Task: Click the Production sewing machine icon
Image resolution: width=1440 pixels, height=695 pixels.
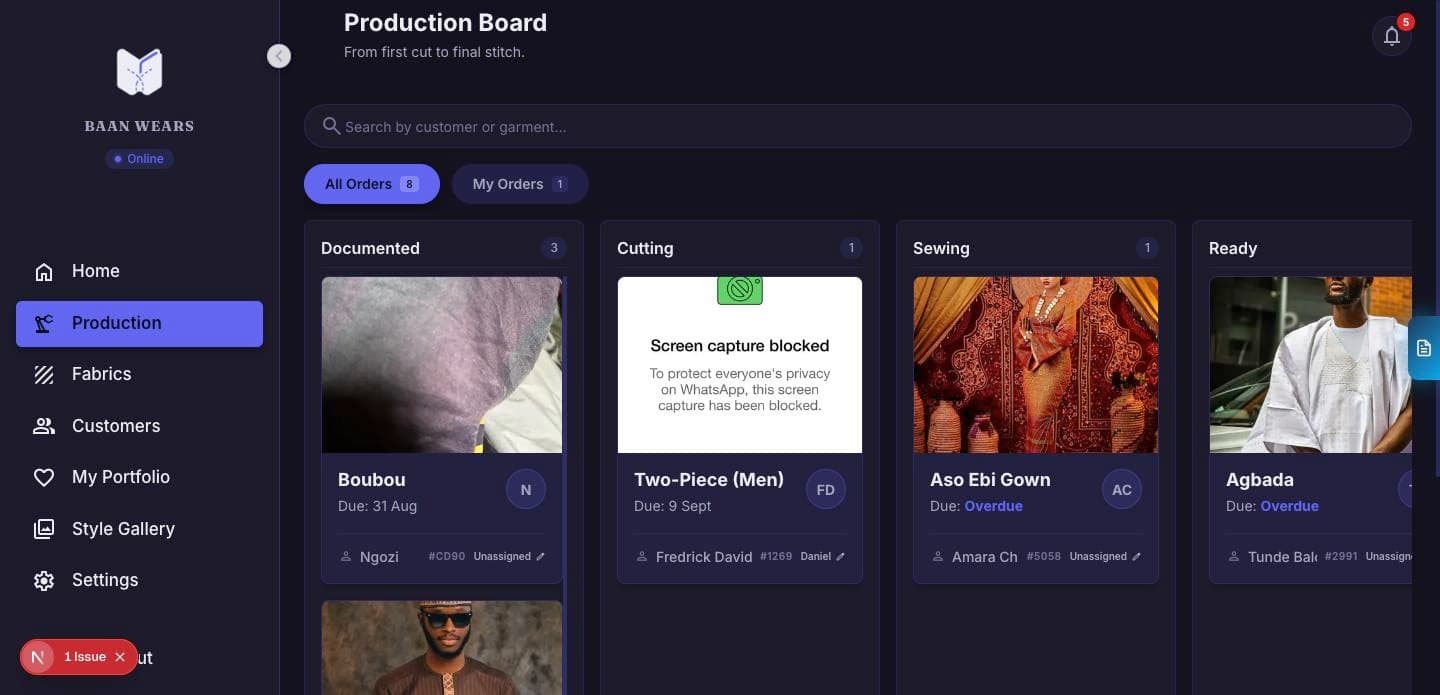Action: pyautogui.click(x=44, y=324)
